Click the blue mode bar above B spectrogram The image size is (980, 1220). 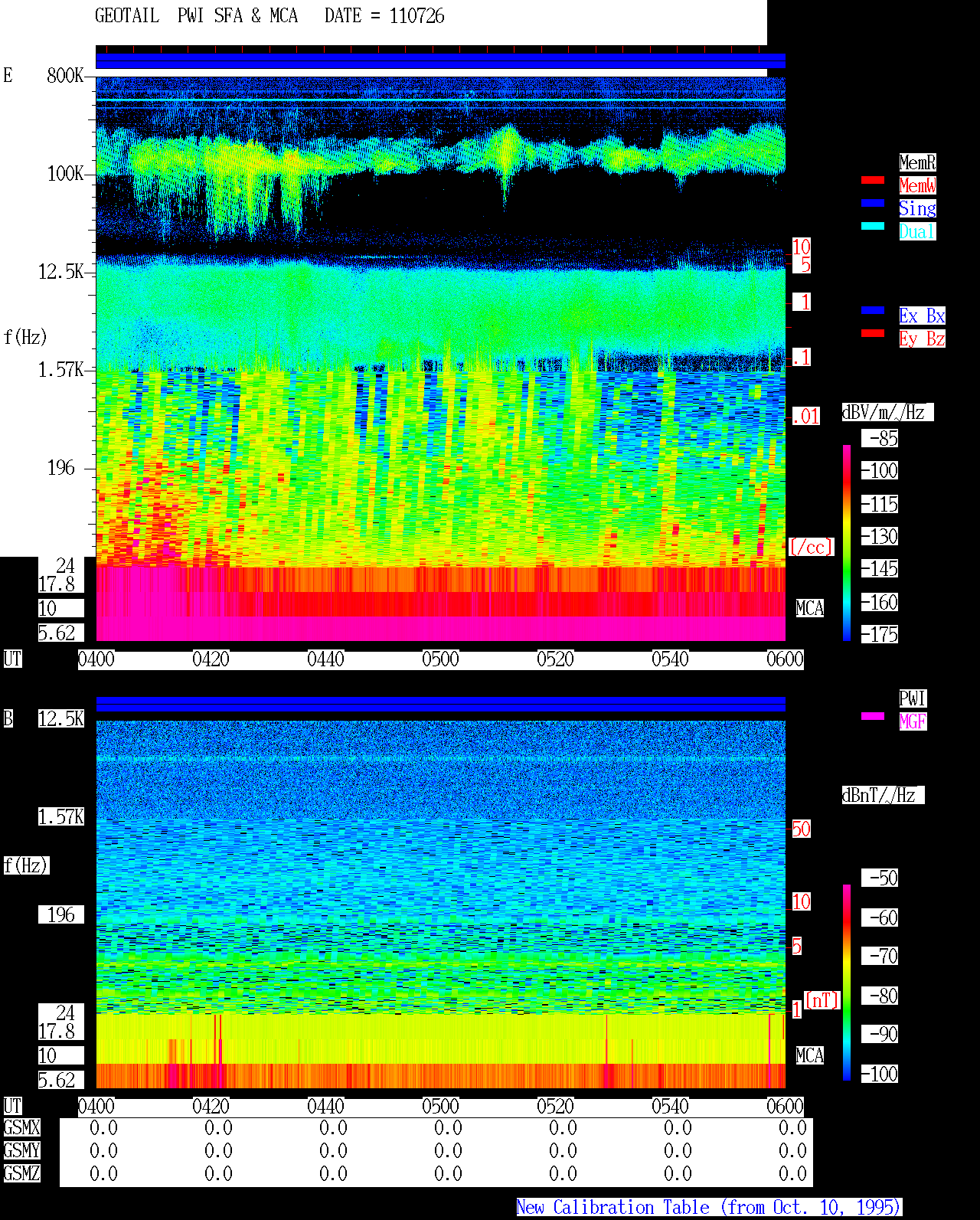[x=440, y=704]
